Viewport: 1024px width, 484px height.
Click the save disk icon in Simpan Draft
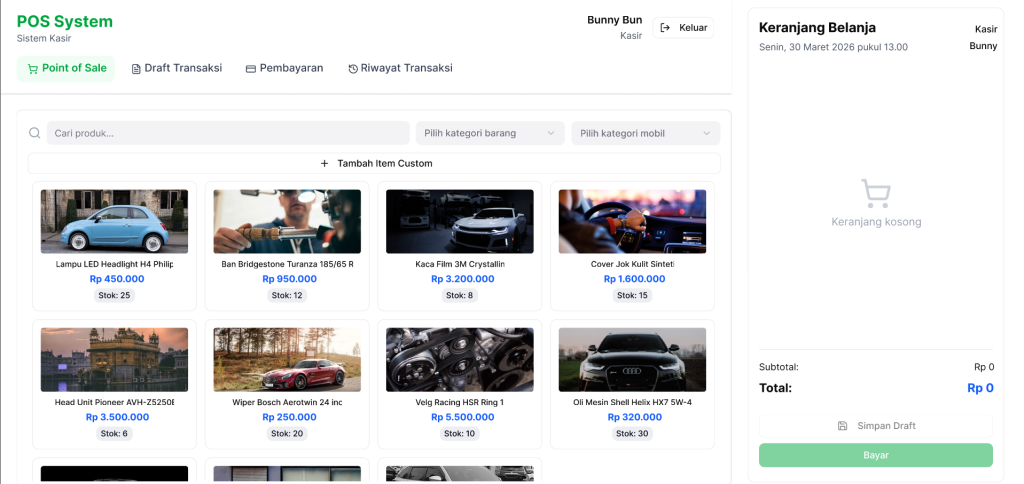(842, 426)
